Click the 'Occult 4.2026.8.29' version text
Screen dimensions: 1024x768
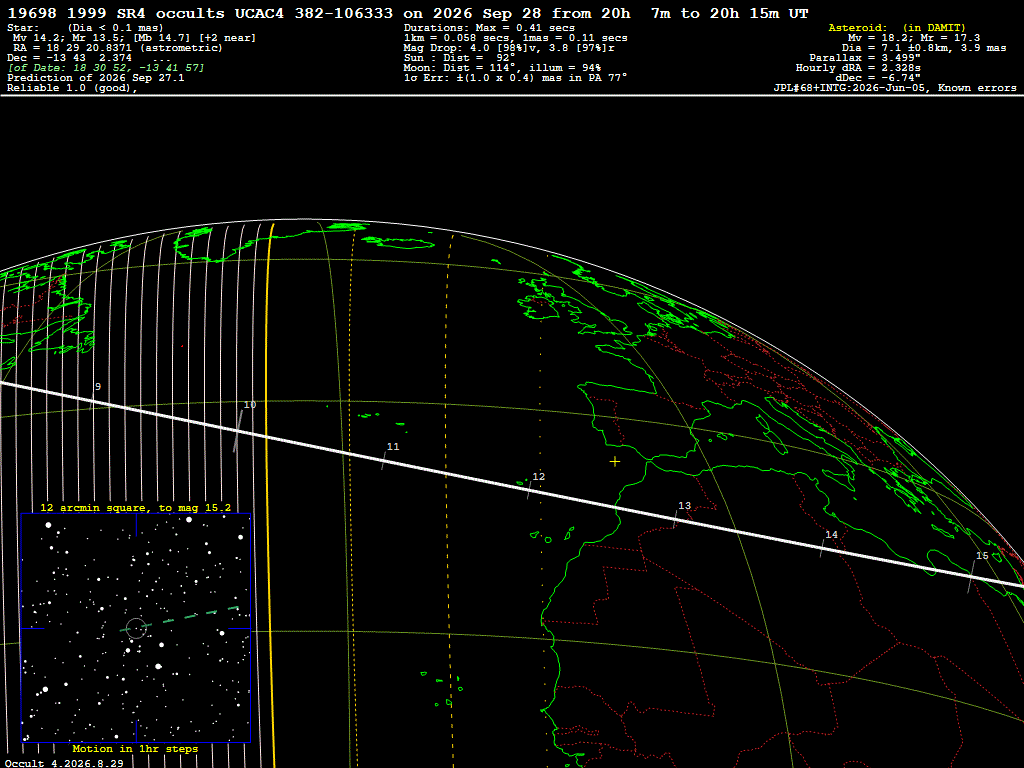(x=64, y=763)
